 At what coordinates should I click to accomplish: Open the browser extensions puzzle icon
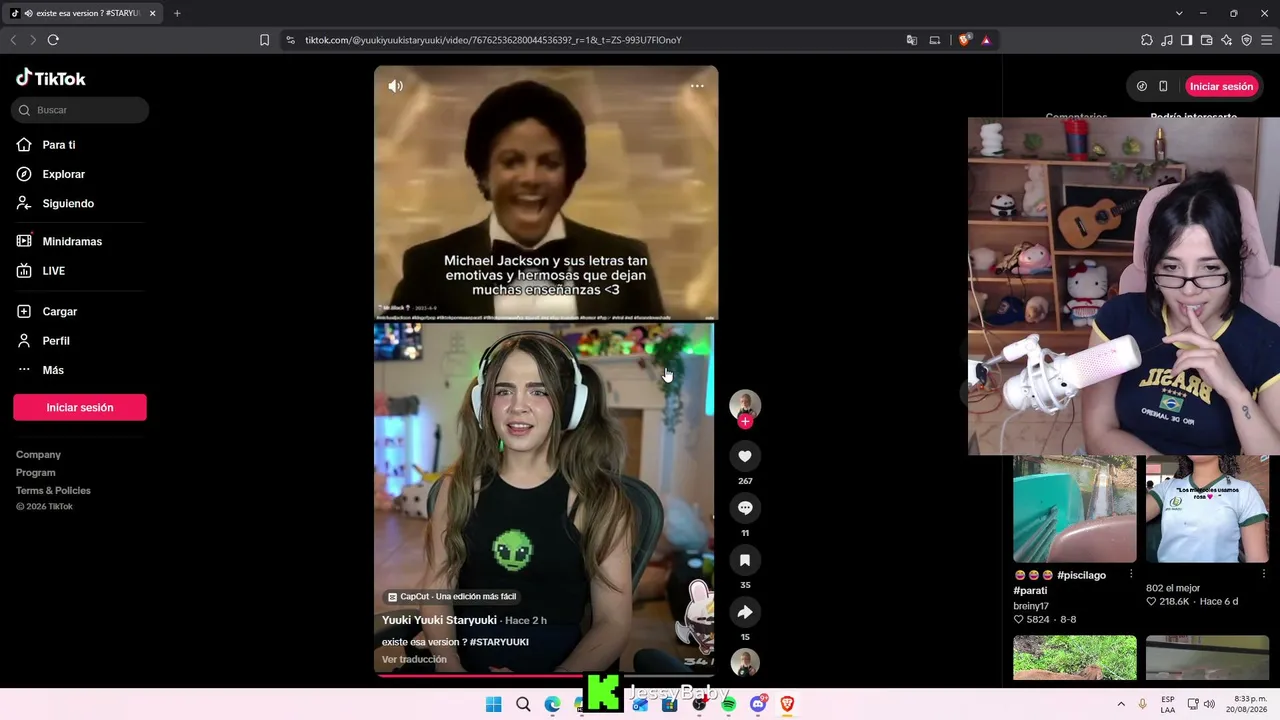coord(1147,40)
